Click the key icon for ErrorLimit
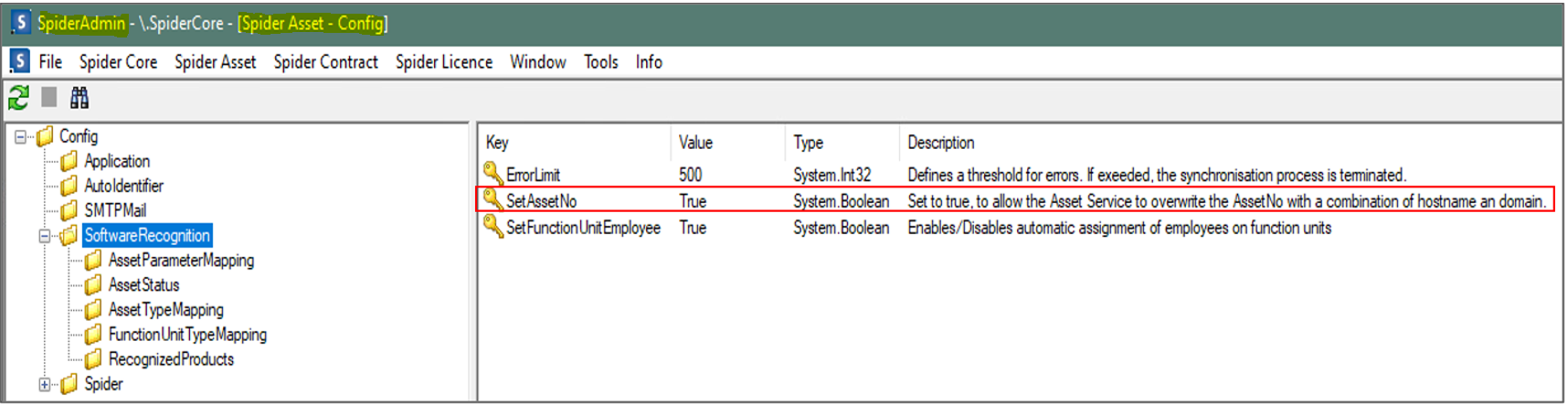 tap(493, 173)
